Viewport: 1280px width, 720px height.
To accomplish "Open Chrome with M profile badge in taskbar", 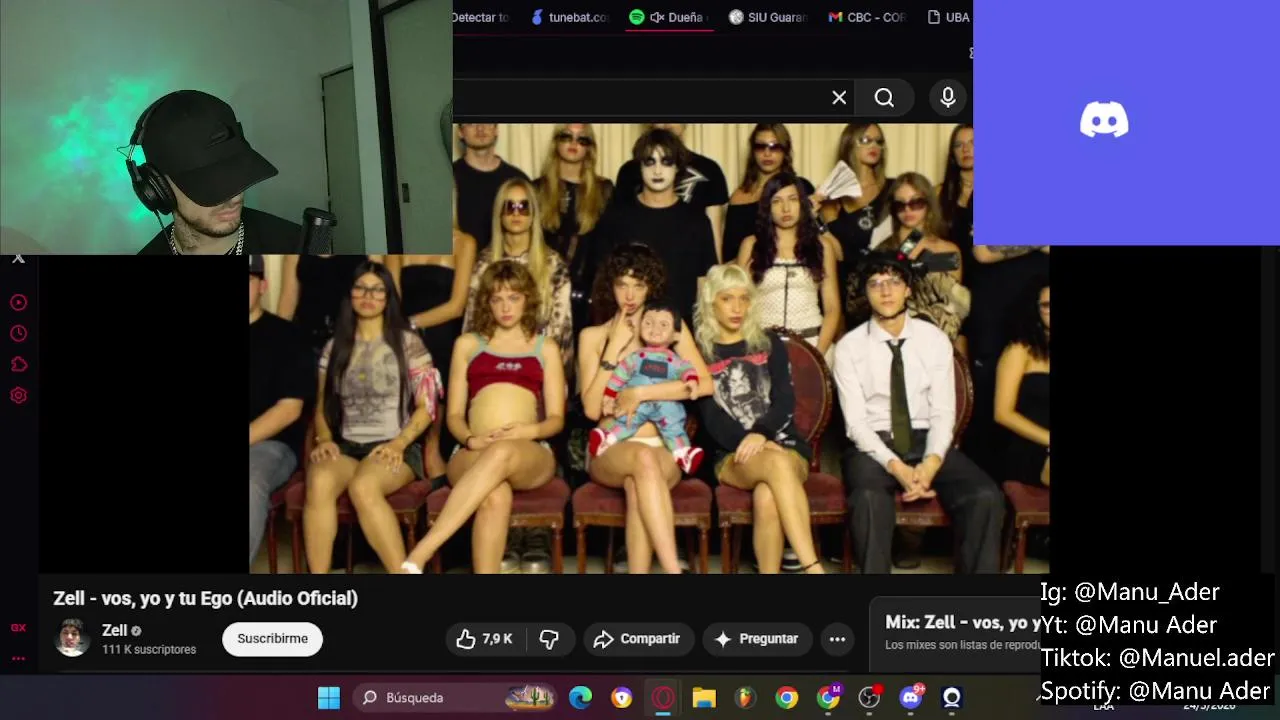I will coord(828,697).
